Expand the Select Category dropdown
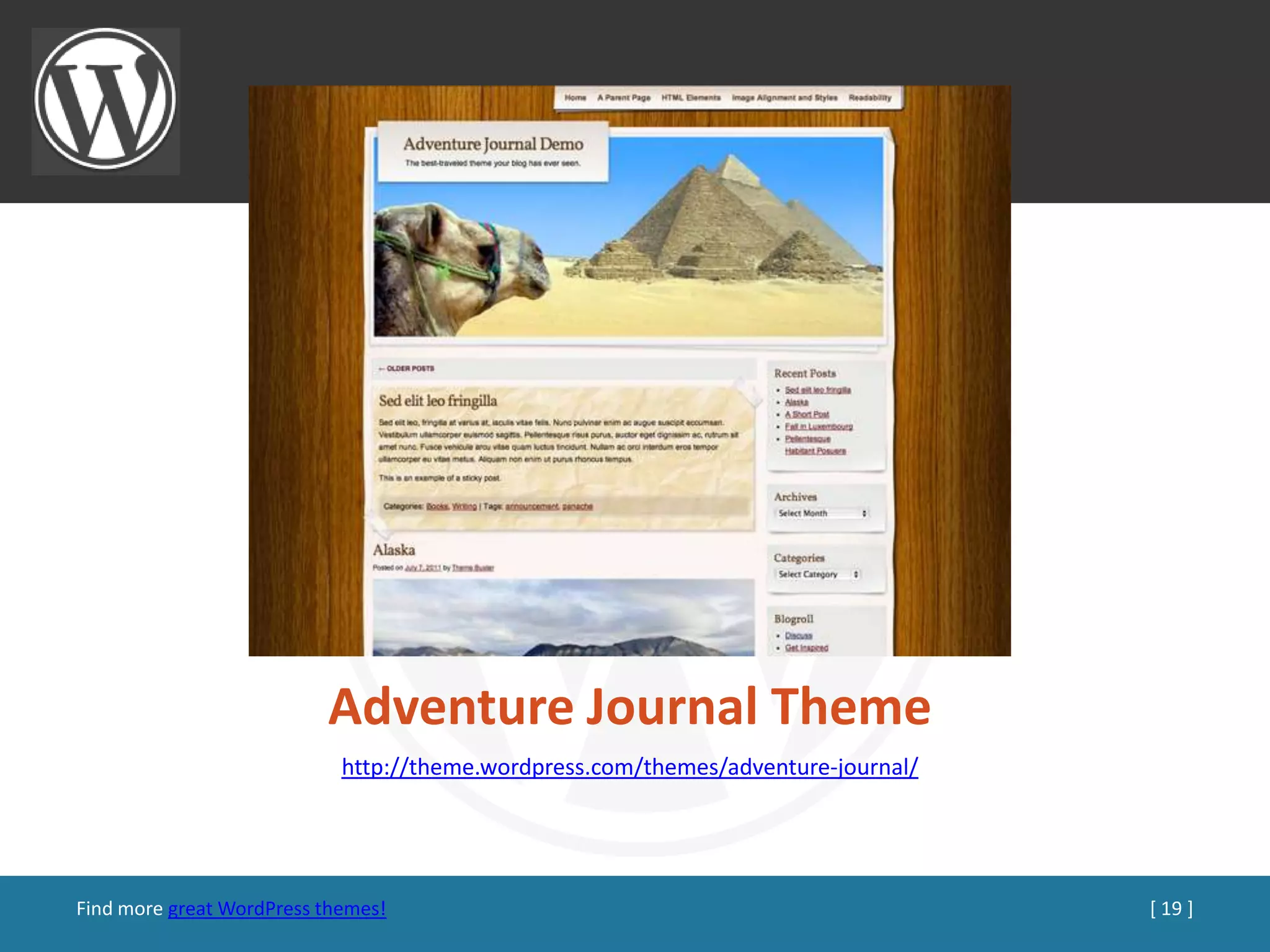The height and width of the screenshot is (952, 1270). coord(818,575)
